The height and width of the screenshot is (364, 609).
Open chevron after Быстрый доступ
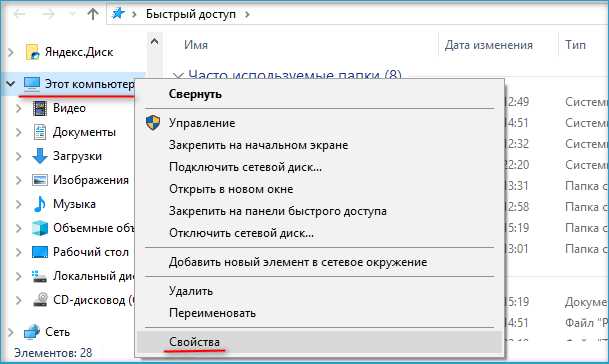tap(247, 15)
